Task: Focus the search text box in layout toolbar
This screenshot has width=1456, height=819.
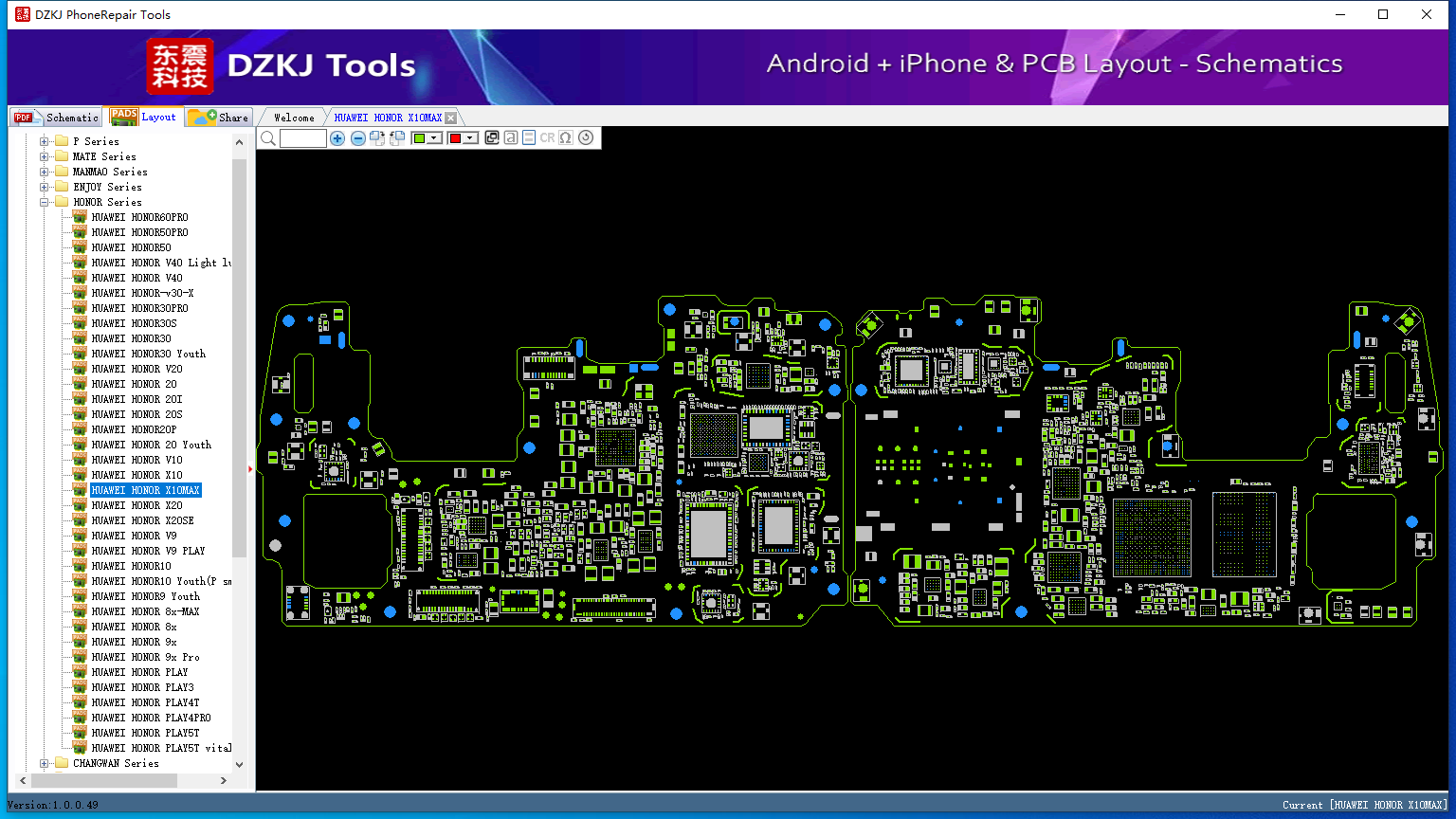Action: click(303, 138)
